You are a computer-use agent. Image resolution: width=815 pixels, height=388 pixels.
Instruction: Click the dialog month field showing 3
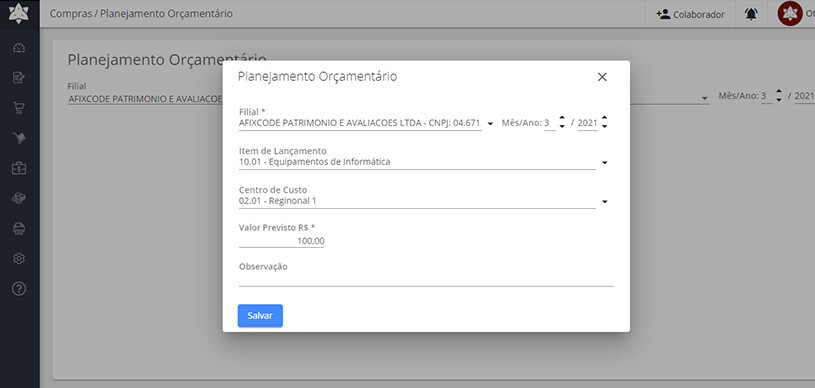click(549, 123)
